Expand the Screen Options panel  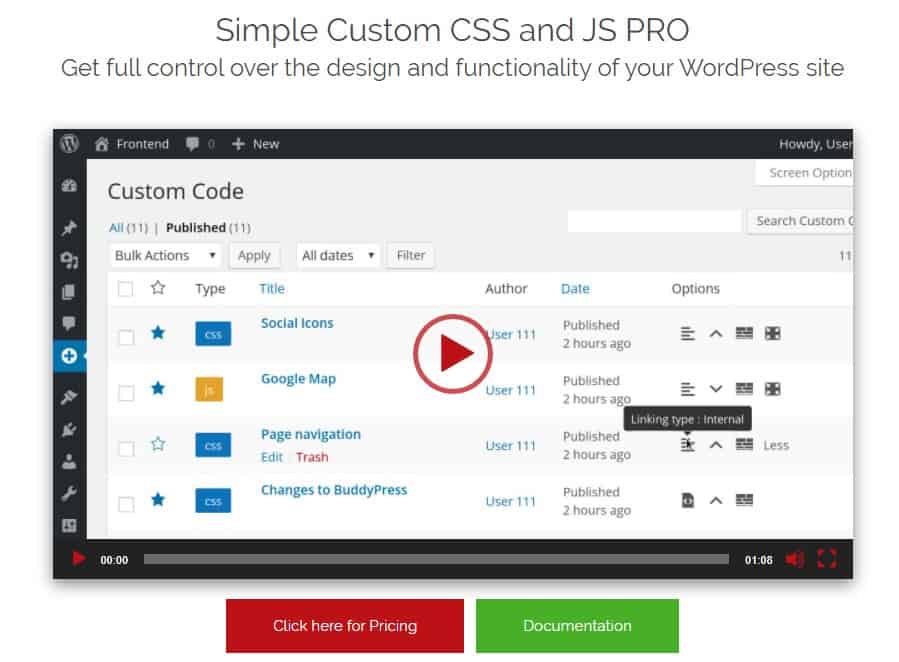tap(805, 173)
